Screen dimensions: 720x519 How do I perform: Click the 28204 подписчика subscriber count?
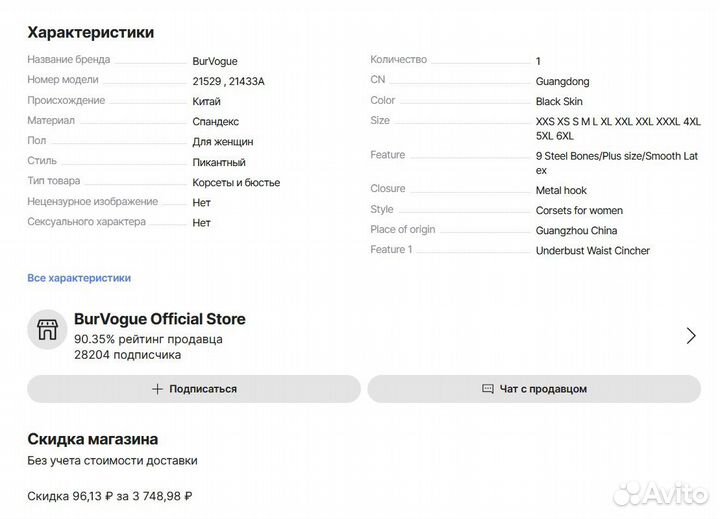click(127, 354)
